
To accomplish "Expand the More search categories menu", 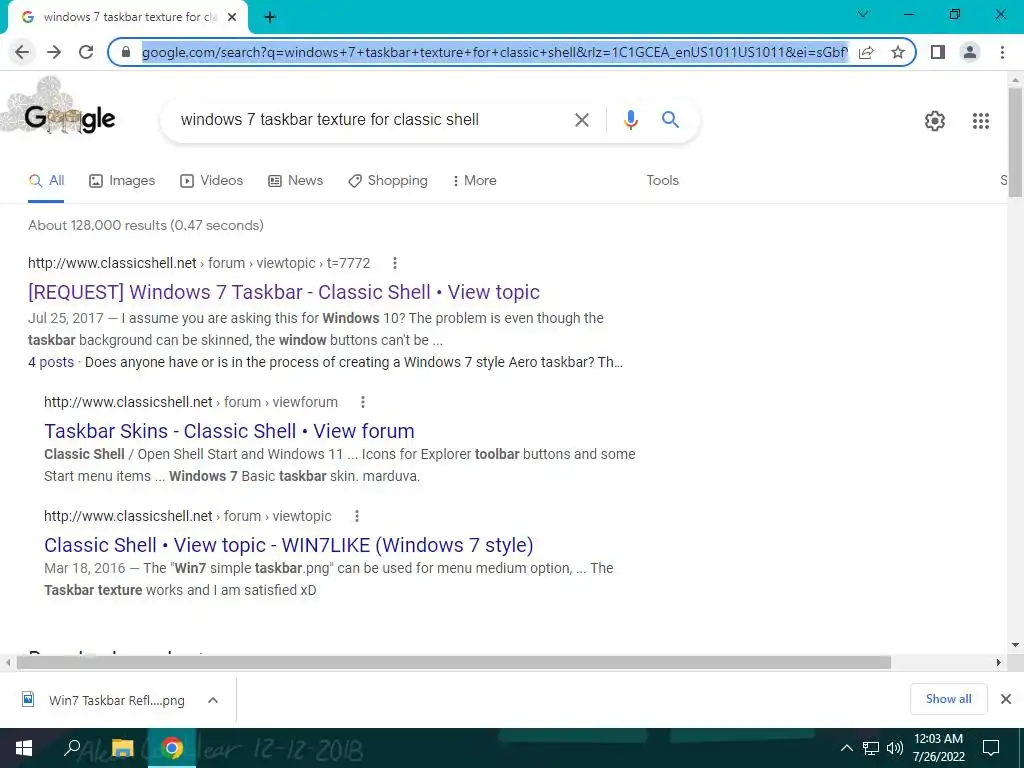I will [x=475, y=181].
